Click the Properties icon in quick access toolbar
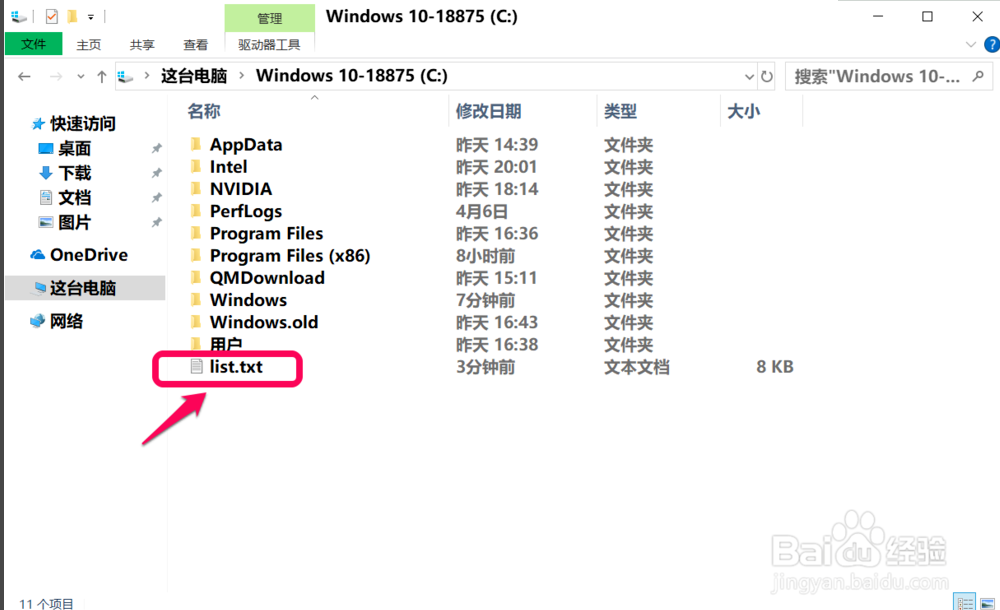This screenshot has width=1000, height=610. pos(52,17)
